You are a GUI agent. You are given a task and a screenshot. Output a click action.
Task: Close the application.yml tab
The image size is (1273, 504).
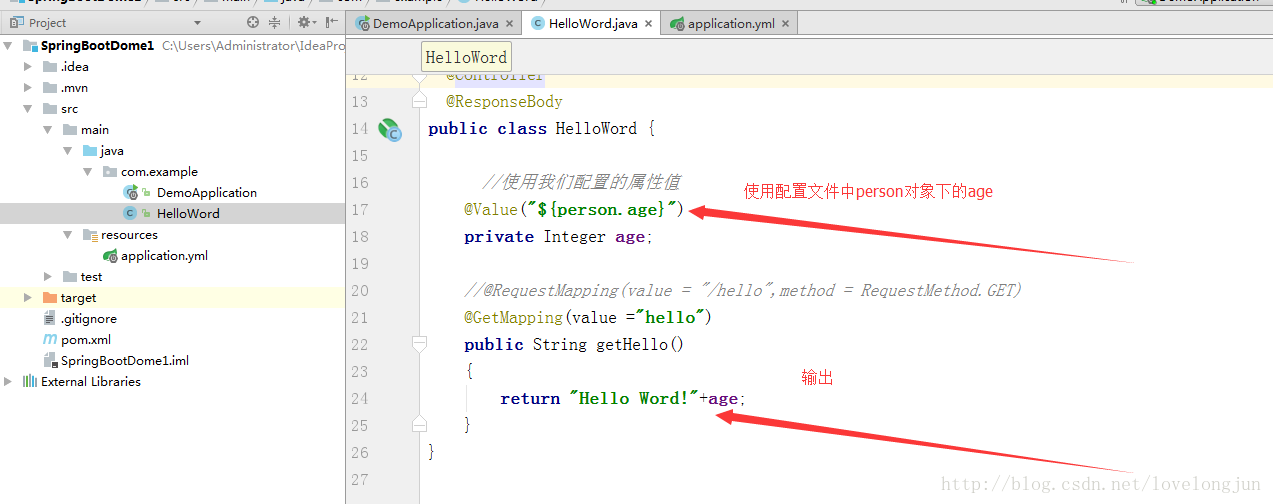click(785, 23)
